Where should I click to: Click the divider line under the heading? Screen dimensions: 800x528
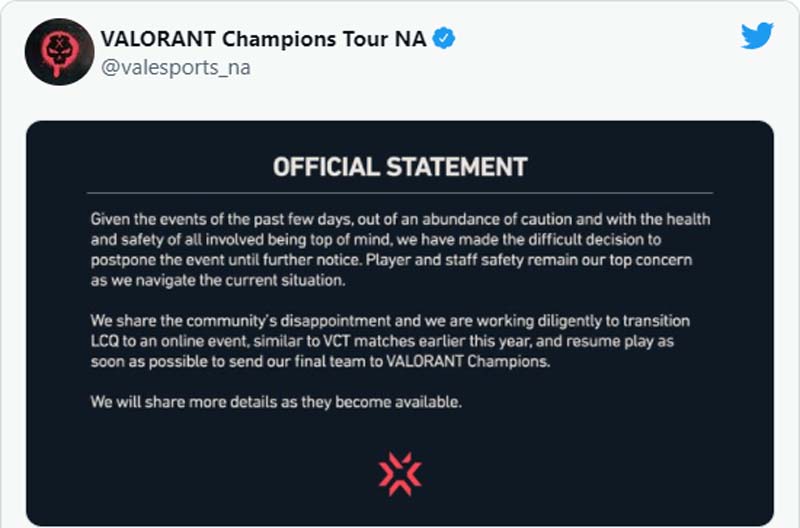(400, 193)
